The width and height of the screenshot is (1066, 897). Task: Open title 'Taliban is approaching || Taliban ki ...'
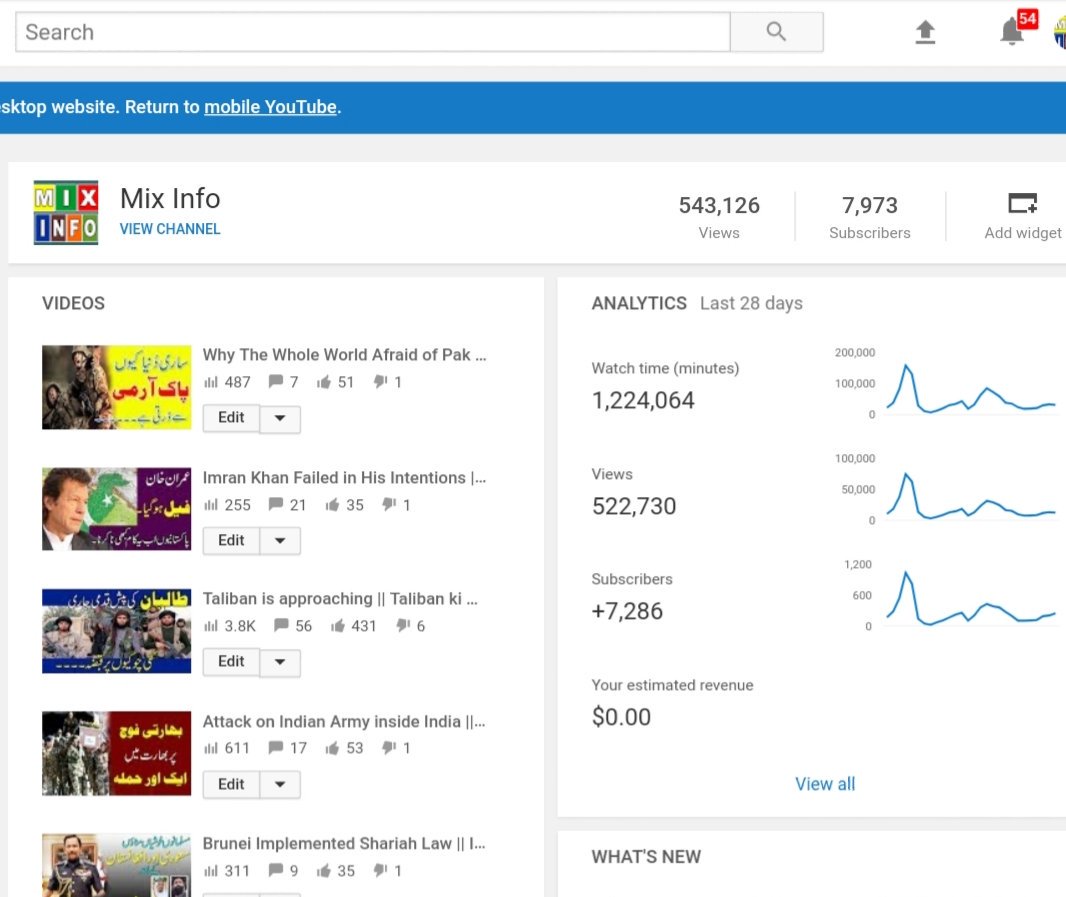pos(340,598)
